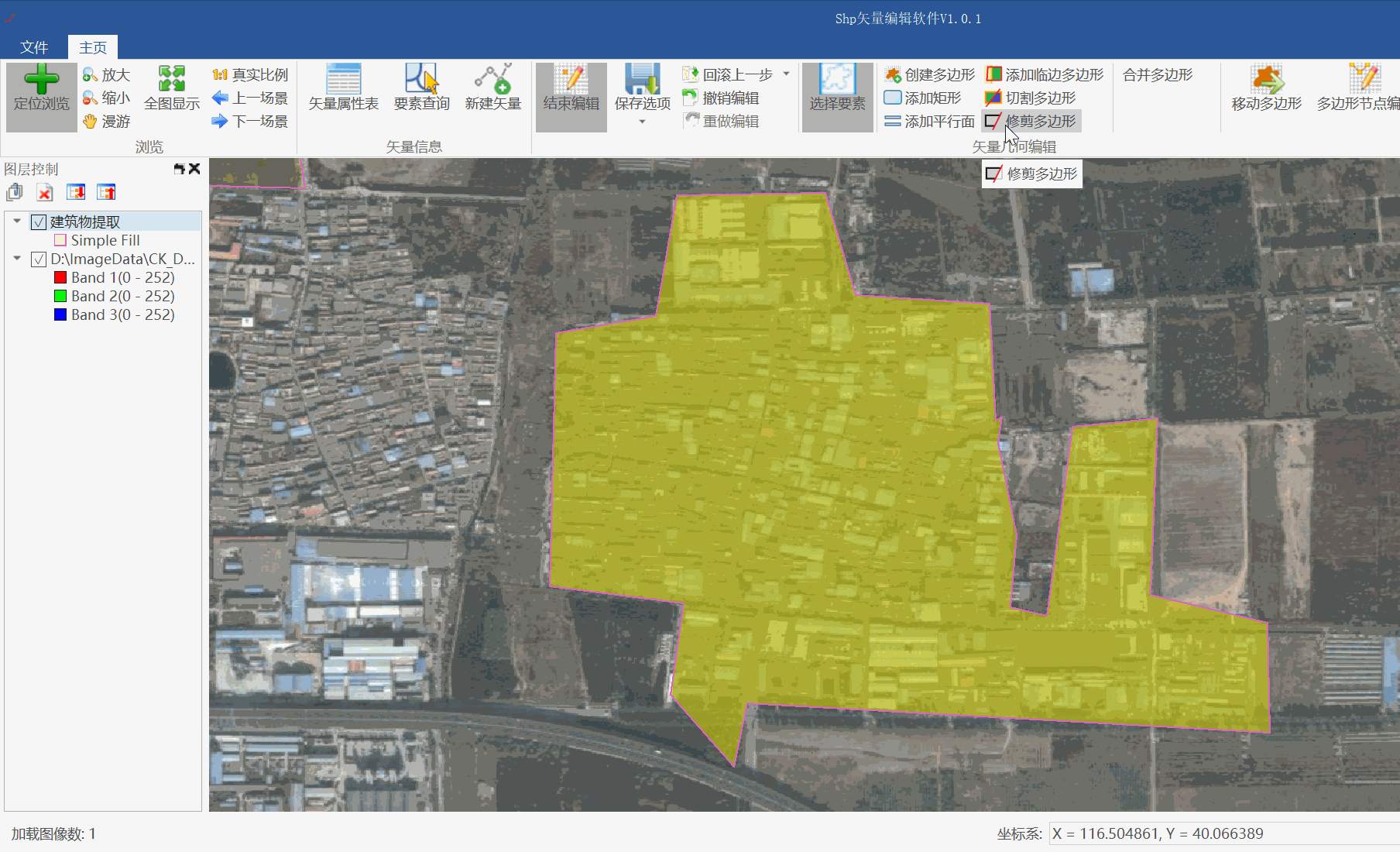
Task: Click the 移动多边形 move polygon tool
Action: pos(1267,89)
